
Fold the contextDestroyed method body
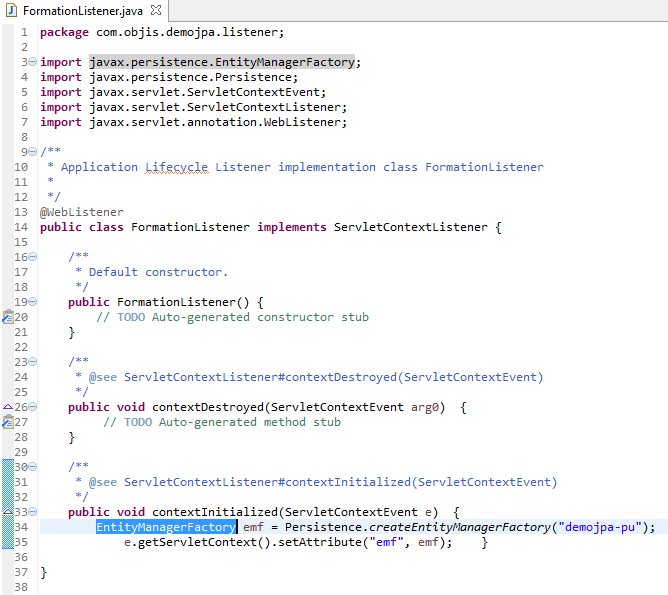tap(33, 407)
